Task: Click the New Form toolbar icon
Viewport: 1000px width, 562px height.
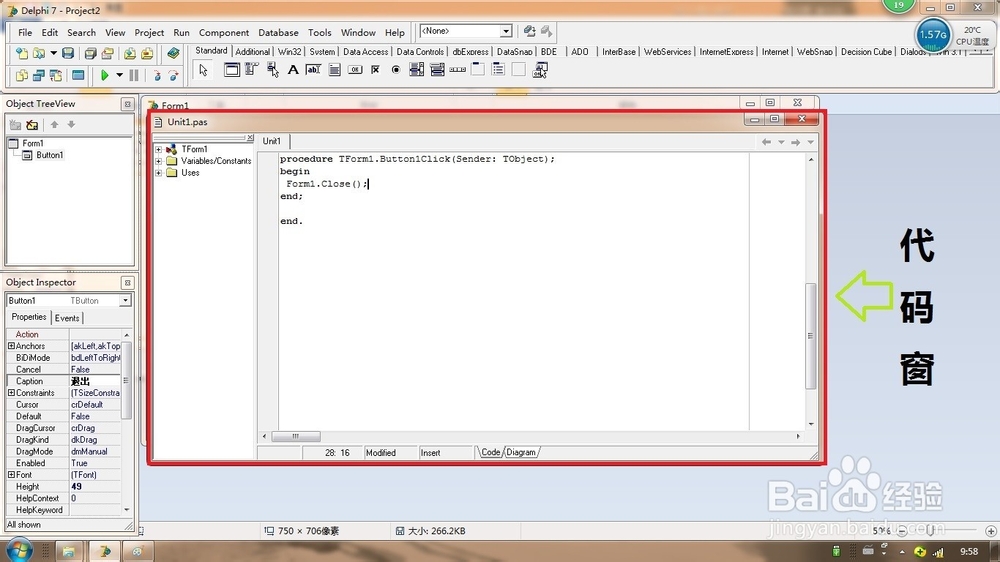Action: (x=78, y=75)
